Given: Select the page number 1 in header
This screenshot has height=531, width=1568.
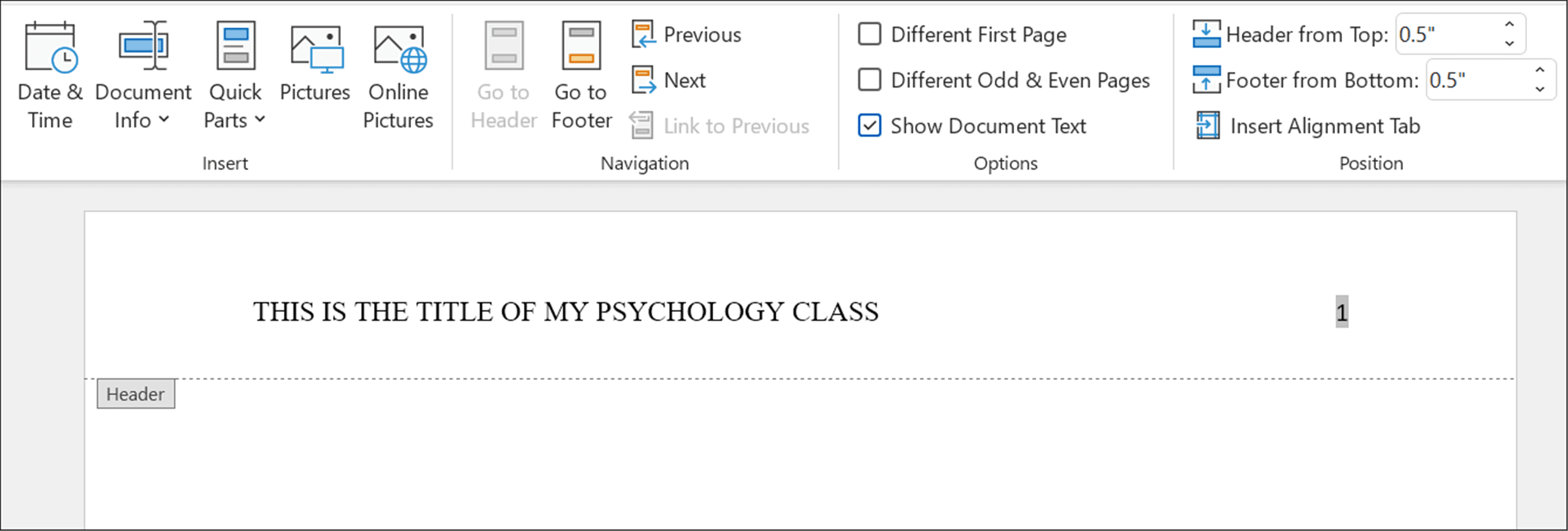Looking at the screenshot, I should click(1342, 312).
